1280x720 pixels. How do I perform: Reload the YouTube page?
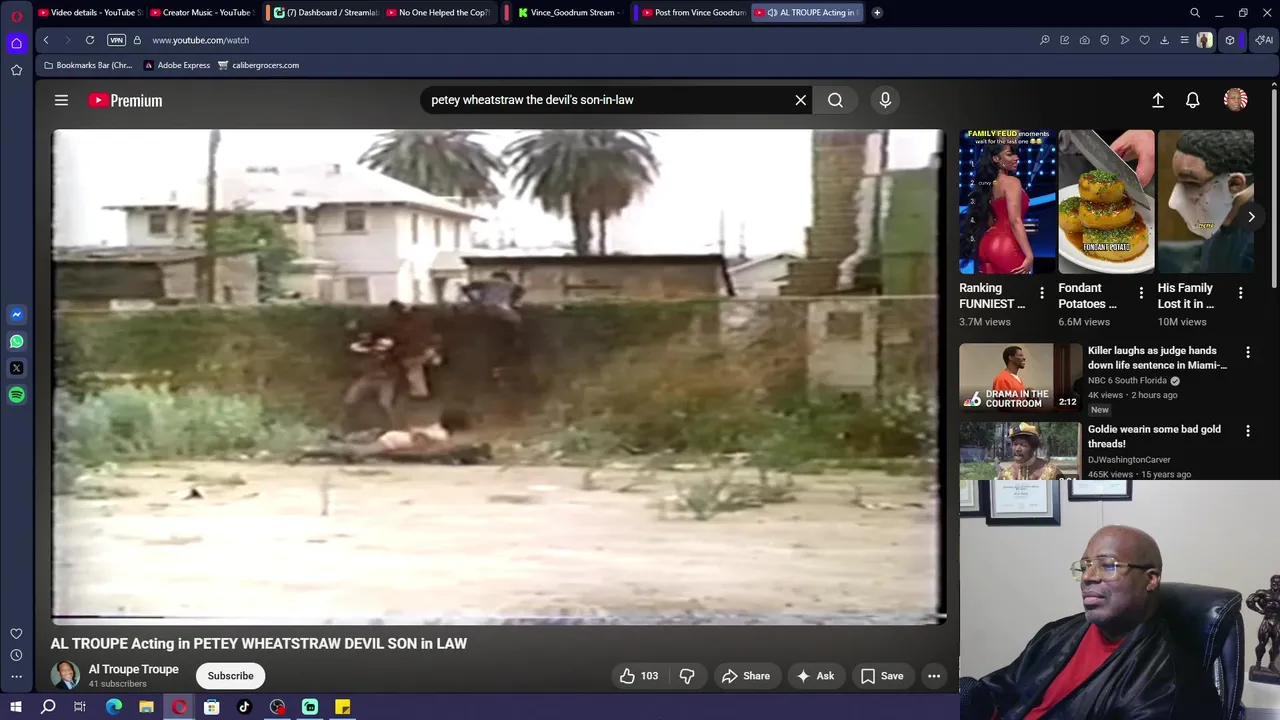(x=90, y=40)
